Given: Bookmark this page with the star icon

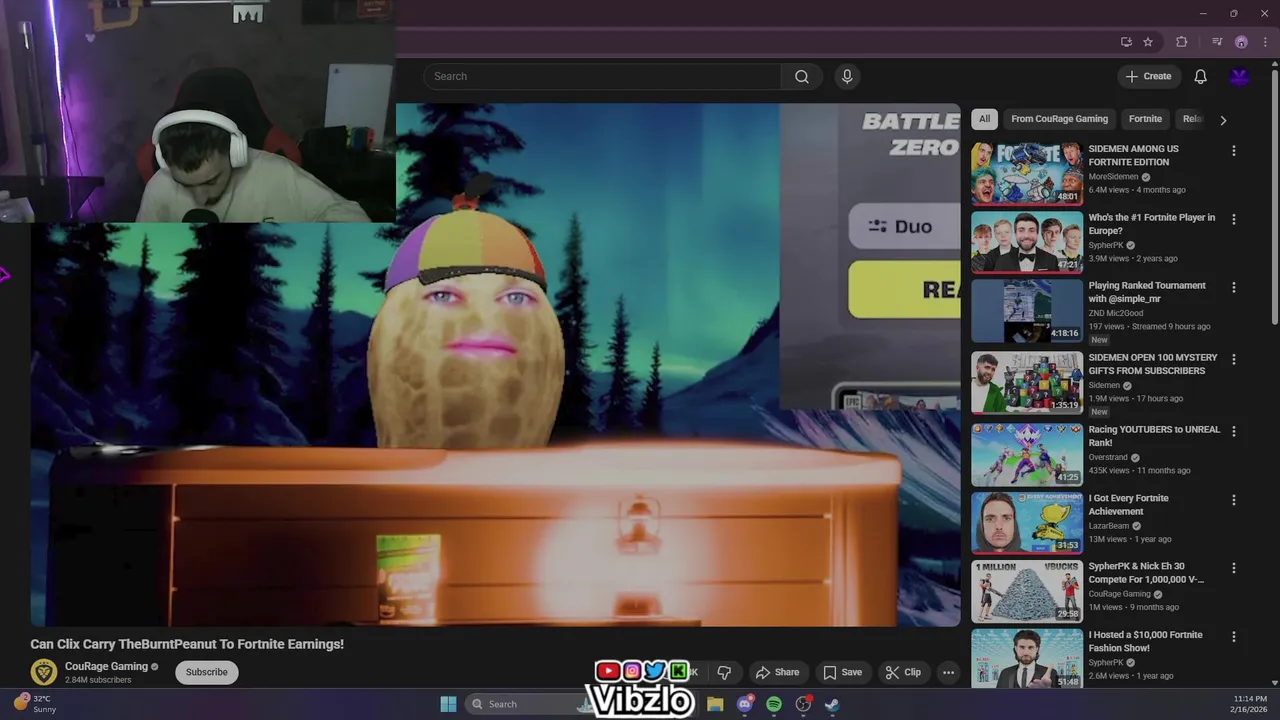Looking at the screenshot, I should [1148, 42].
